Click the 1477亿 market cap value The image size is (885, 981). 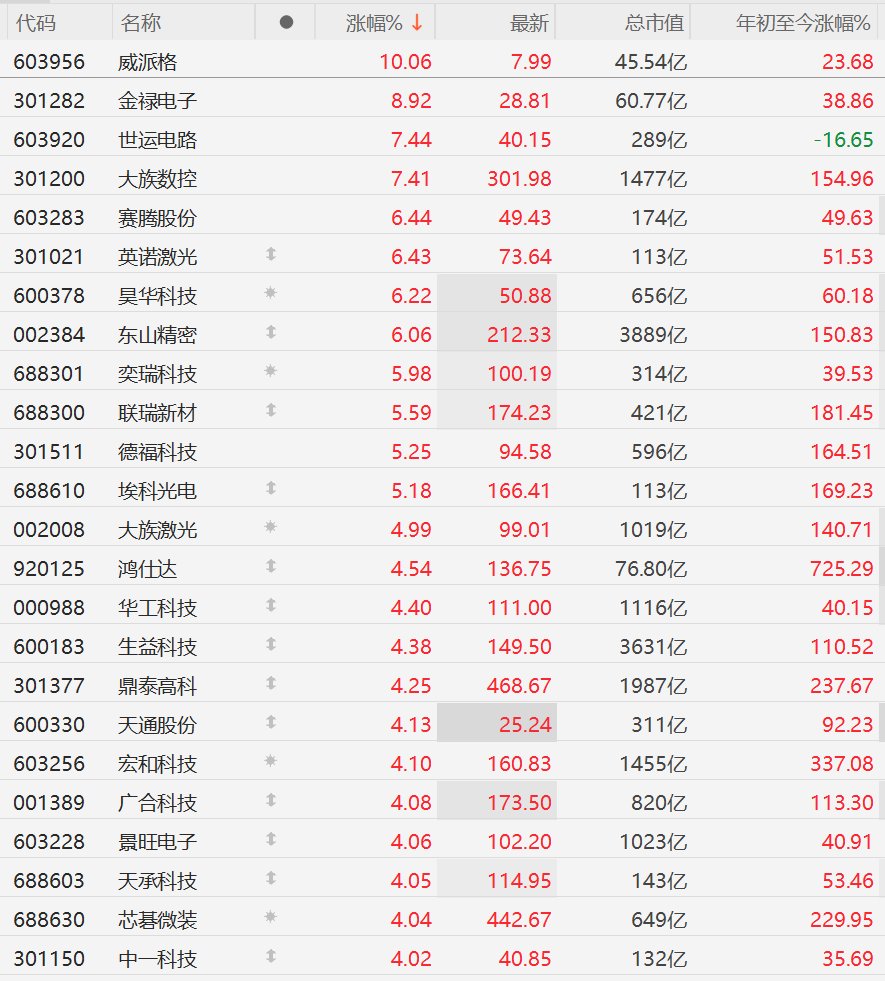pyautogui.click(x=654, y=179)
